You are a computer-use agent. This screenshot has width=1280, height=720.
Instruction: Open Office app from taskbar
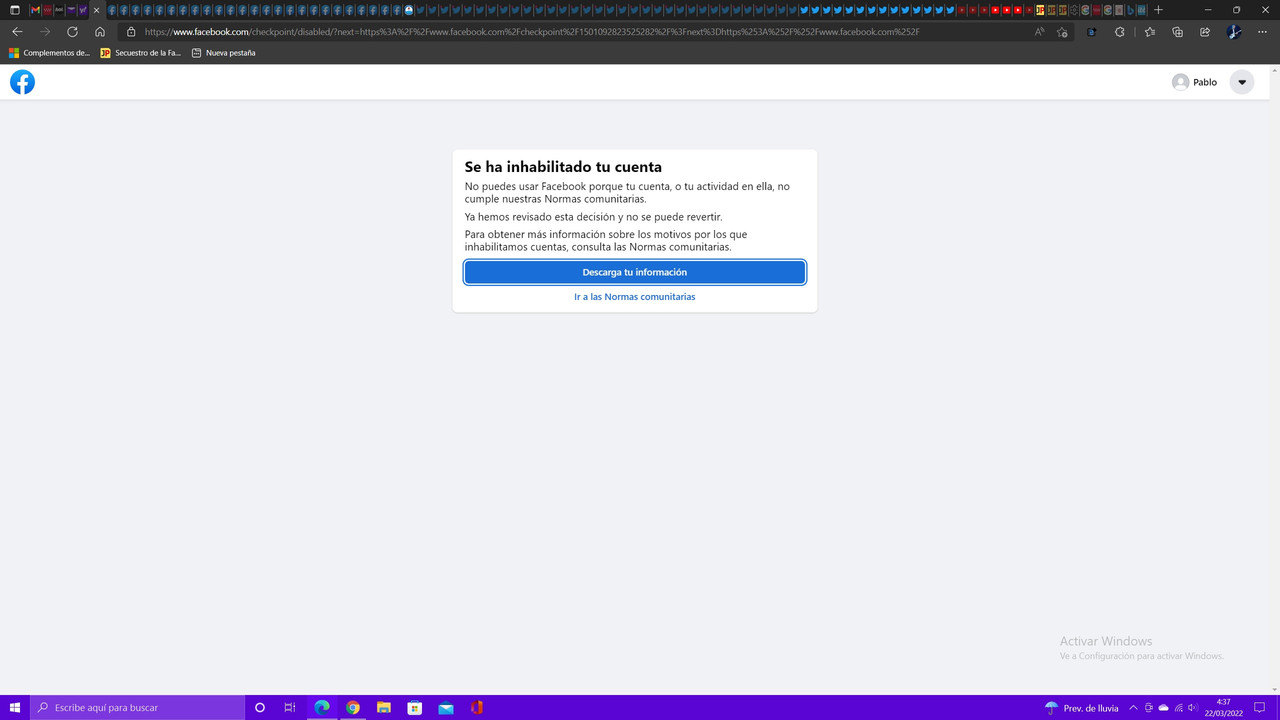click(477, 708)
